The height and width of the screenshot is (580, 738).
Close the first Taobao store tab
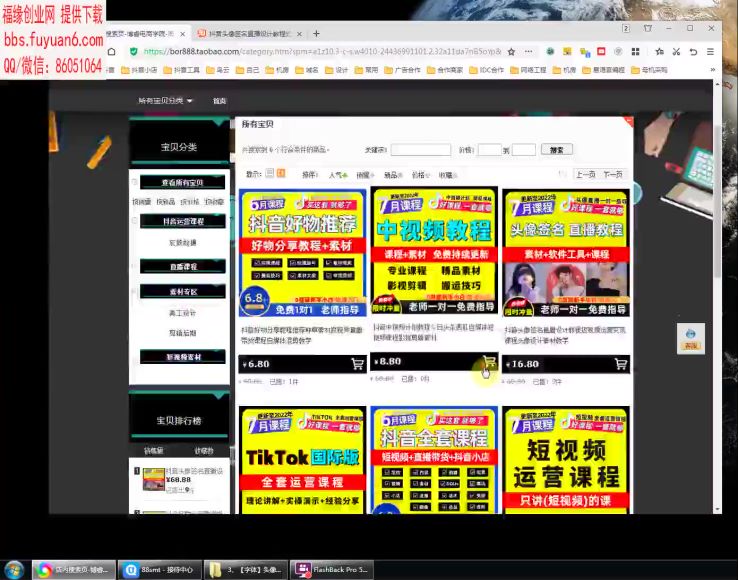(183, 34)
